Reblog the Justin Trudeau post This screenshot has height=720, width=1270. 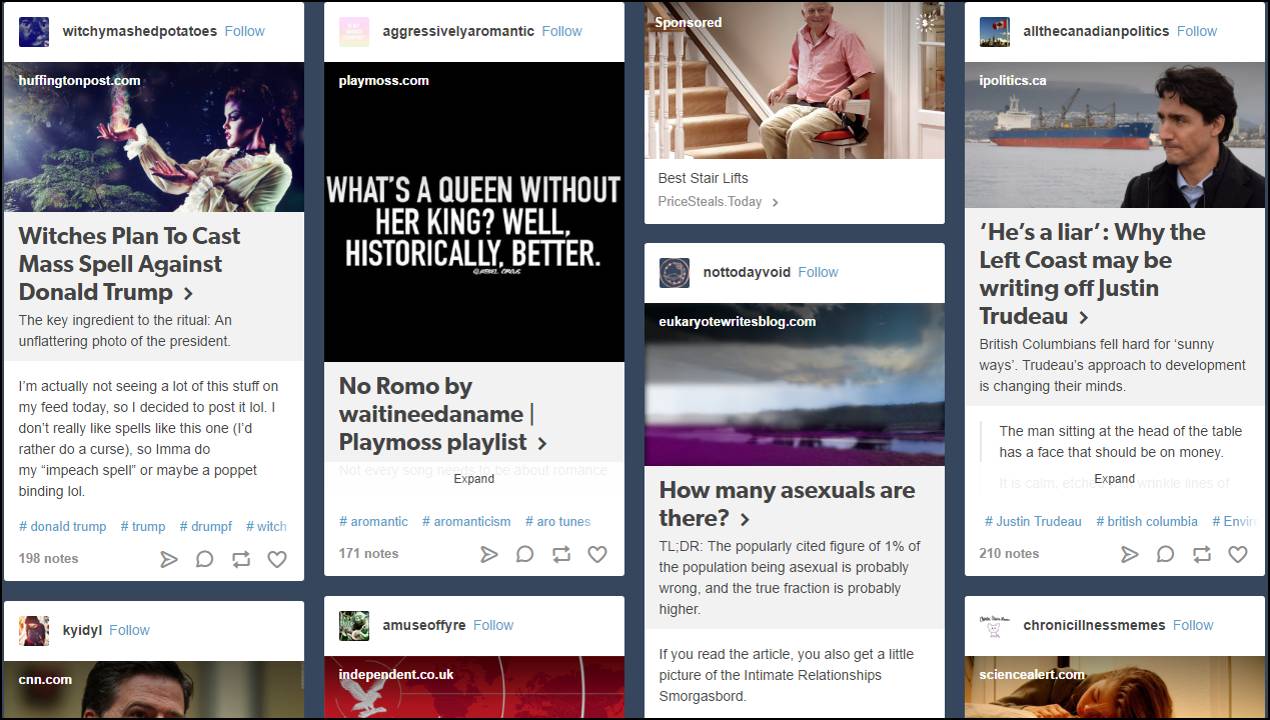tap(1202, 554)
